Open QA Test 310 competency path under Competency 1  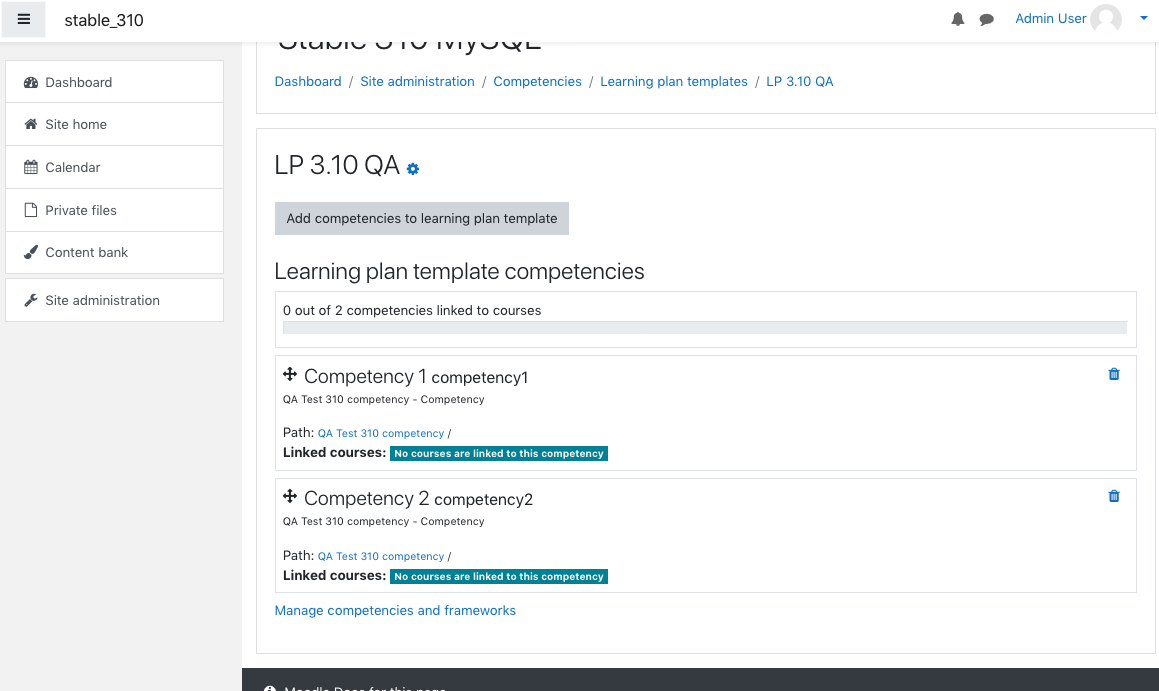click(x=381, y=434)
